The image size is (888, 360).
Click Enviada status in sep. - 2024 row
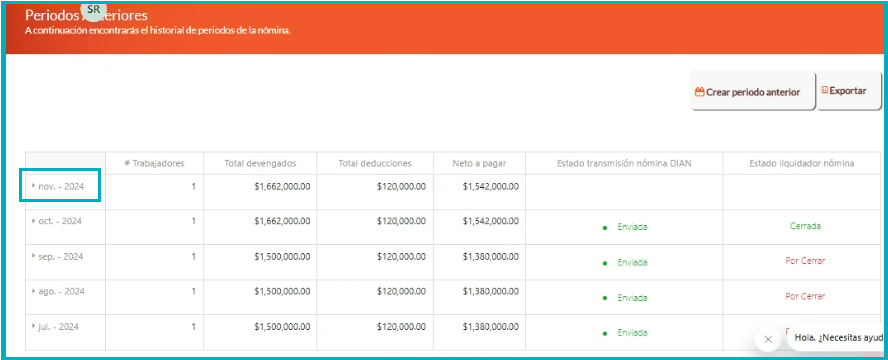tap(632, 263)
